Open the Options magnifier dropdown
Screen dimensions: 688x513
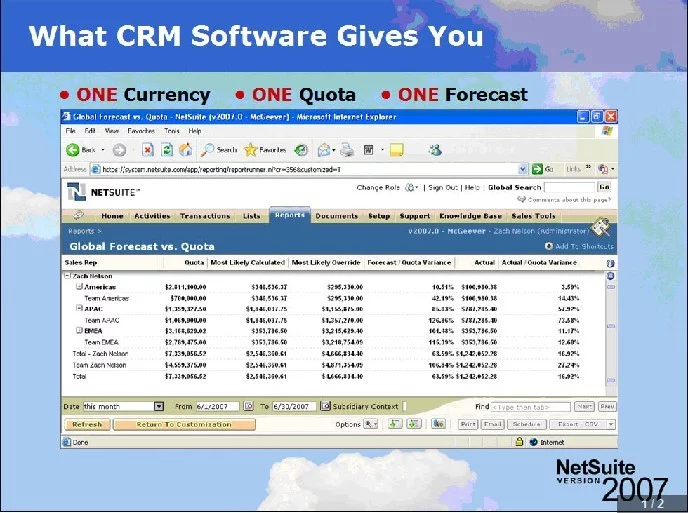point(371,424)
